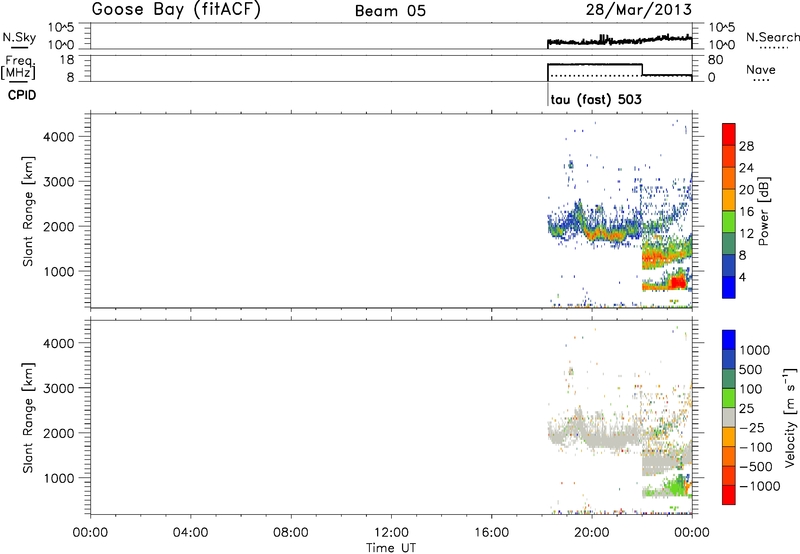Click the "16" Power colorbar value
The image size is (800, 554).
point(746,212)
